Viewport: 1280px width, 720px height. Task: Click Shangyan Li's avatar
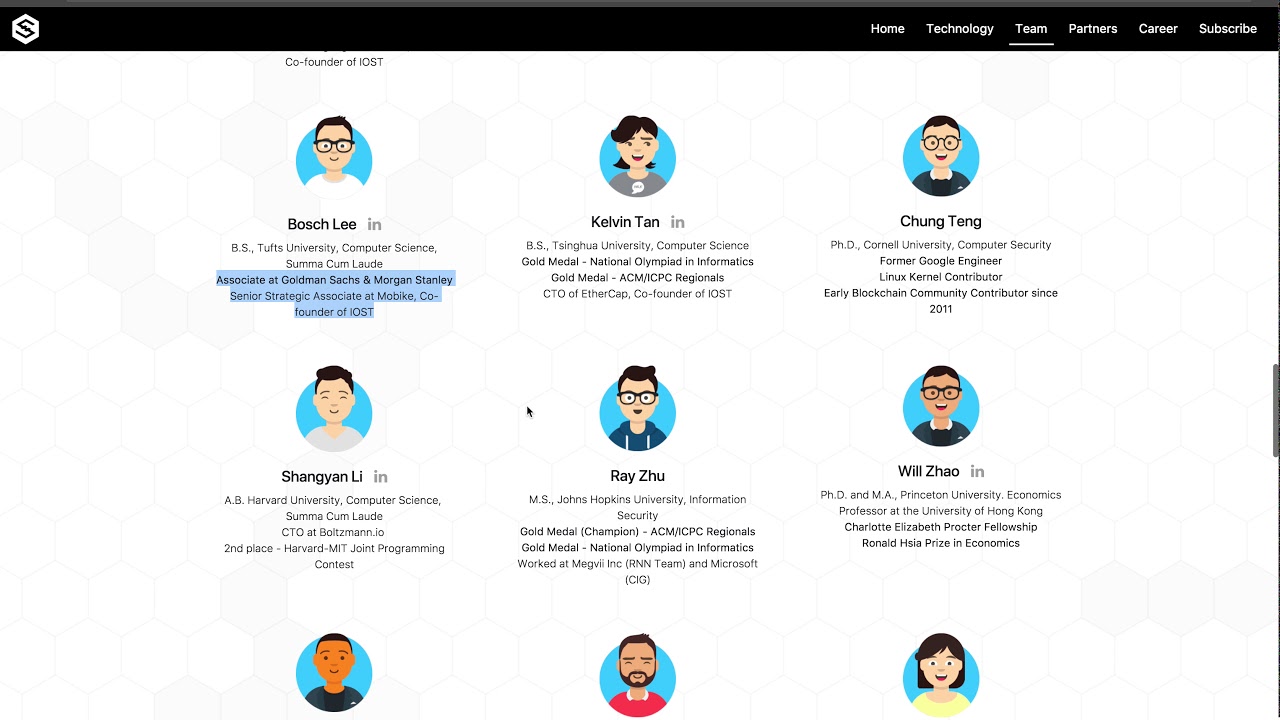tap(334, 409)
